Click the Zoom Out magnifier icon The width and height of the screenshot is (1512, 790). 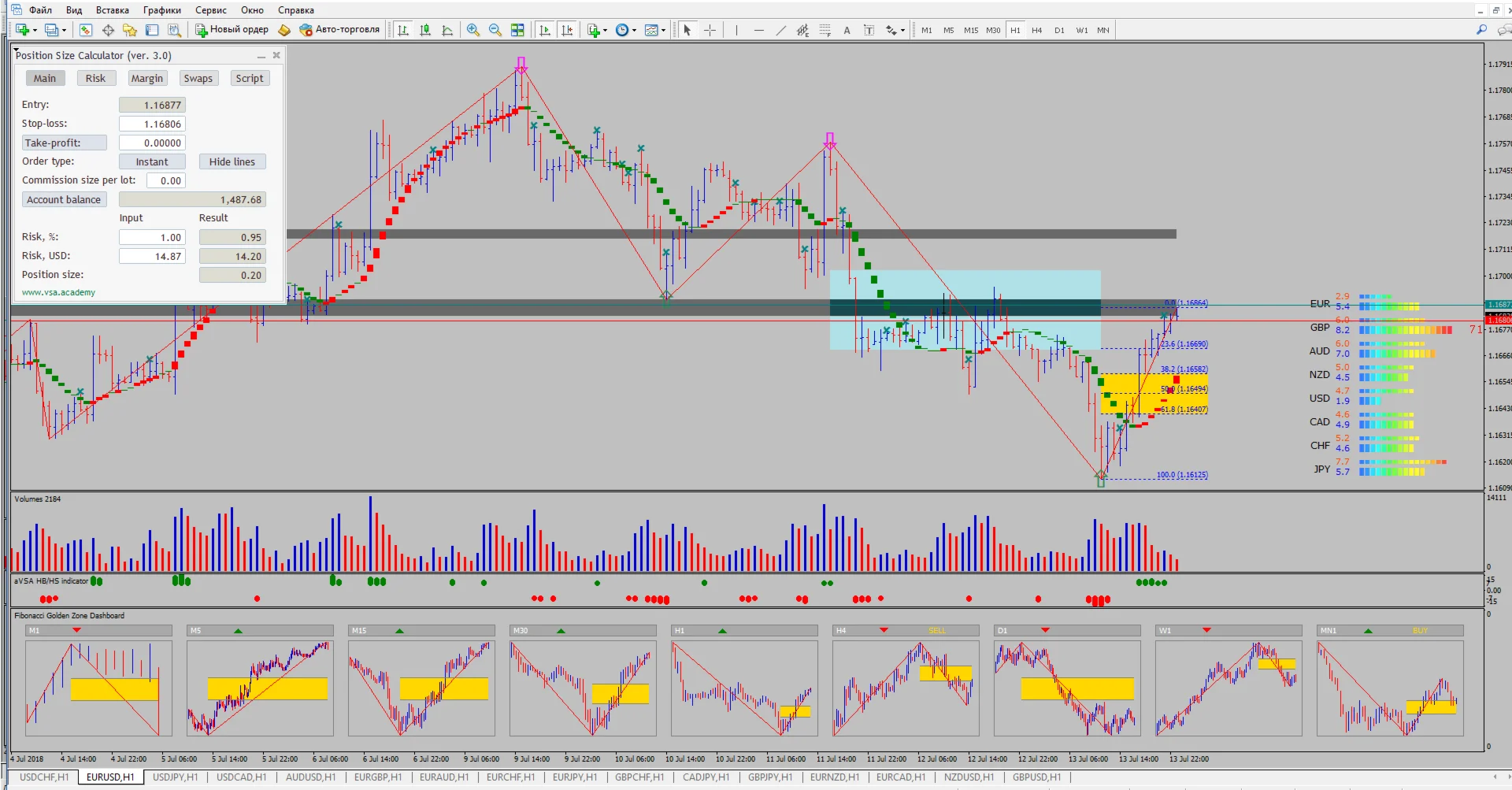click(x=495, y=30)
